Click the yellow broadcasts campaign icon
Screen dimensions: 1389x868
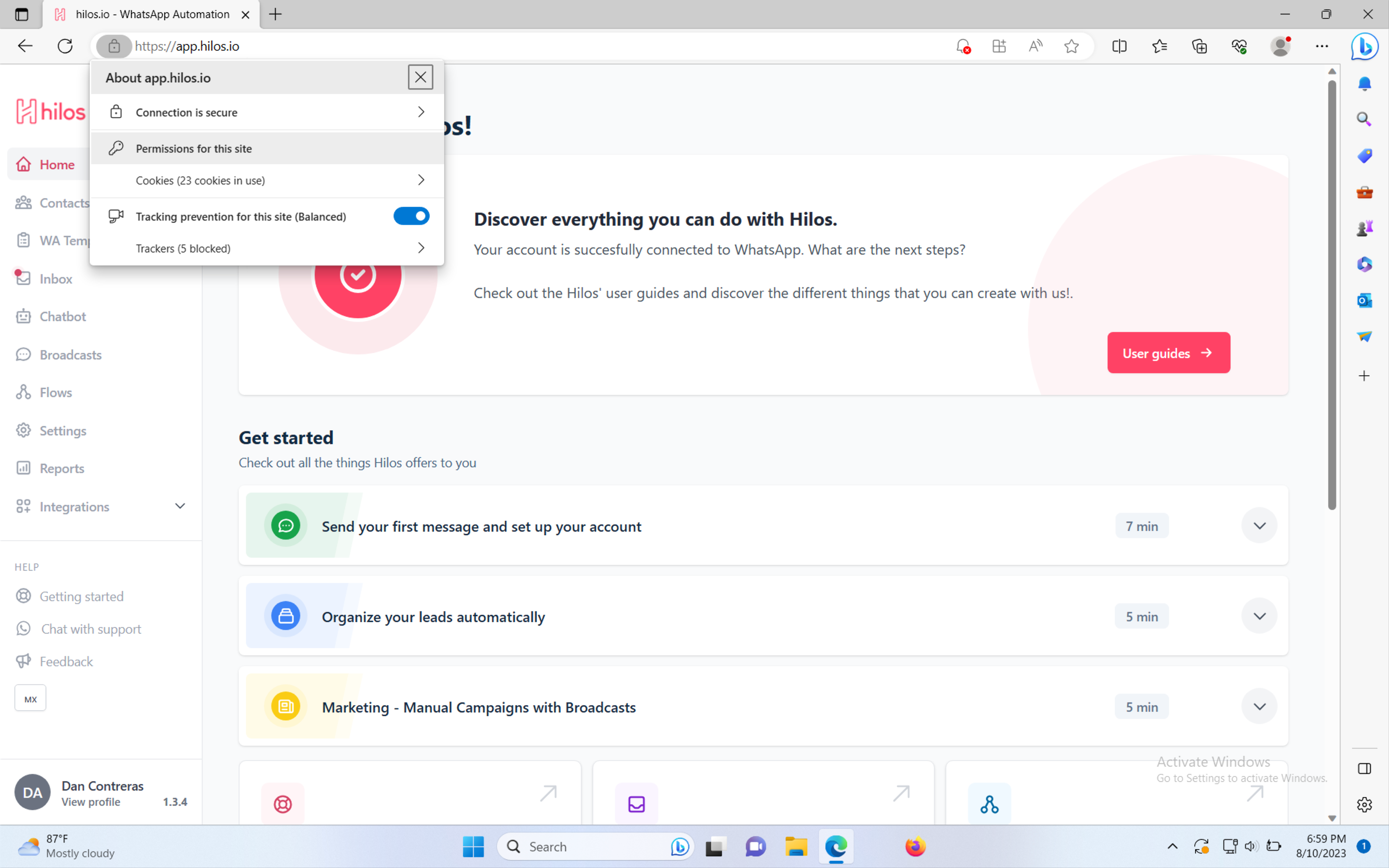pos(285,706)
